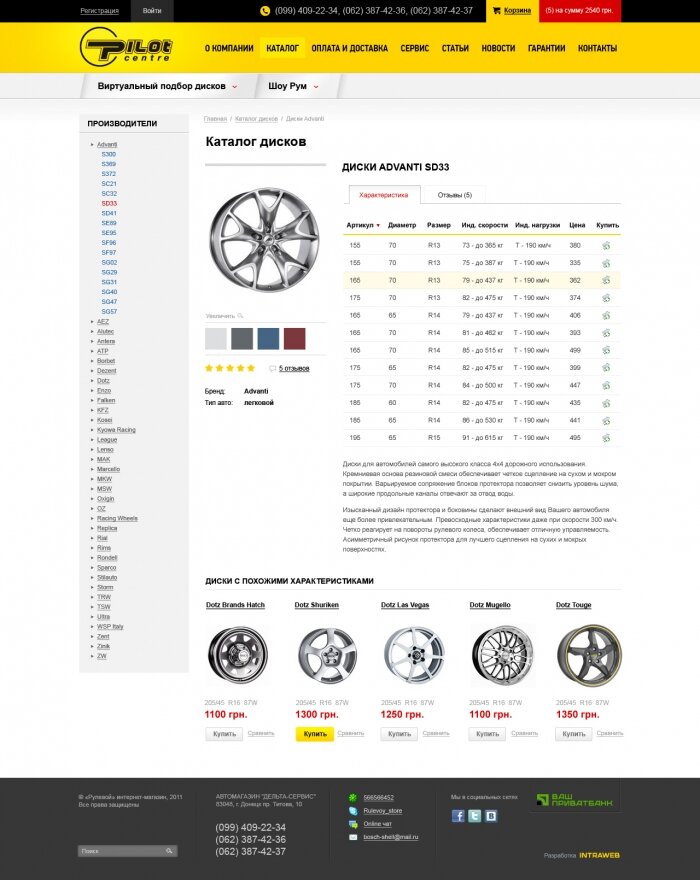
Task: Click the mail envelope icon in footer
Action: coord(353,837)
